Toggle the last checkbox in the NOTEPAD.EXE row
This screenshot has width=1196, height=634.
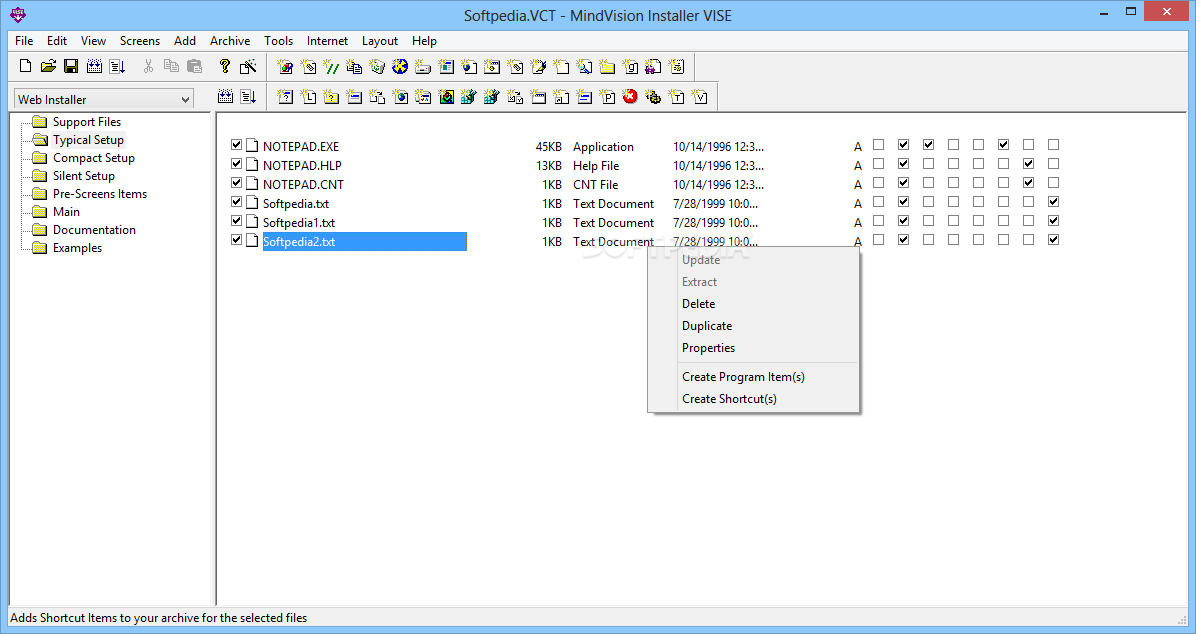[x=1053, y=144]
